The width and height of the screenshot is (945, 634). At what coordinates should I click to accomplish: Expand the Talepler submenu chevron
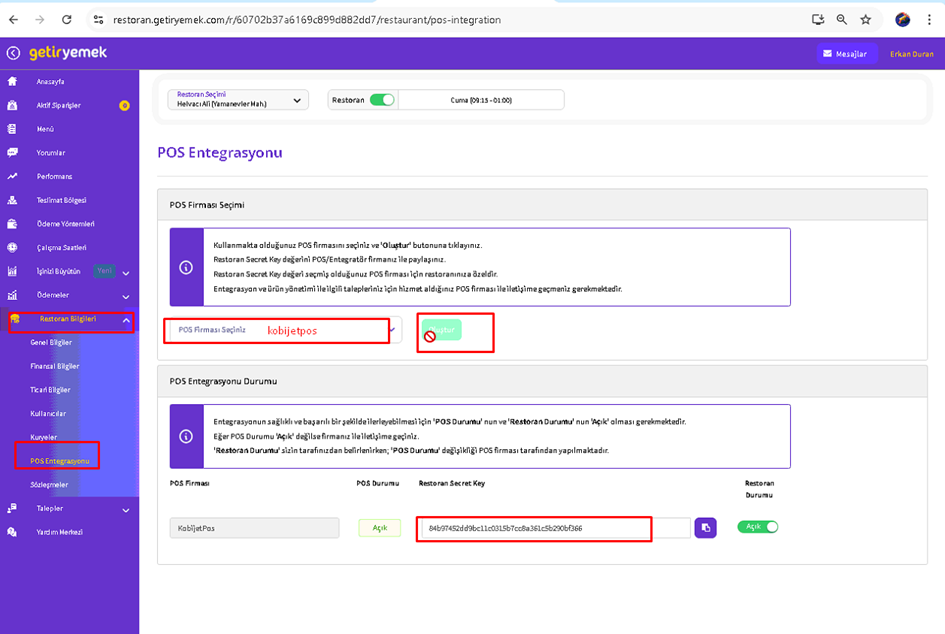[x=126, y=510]
